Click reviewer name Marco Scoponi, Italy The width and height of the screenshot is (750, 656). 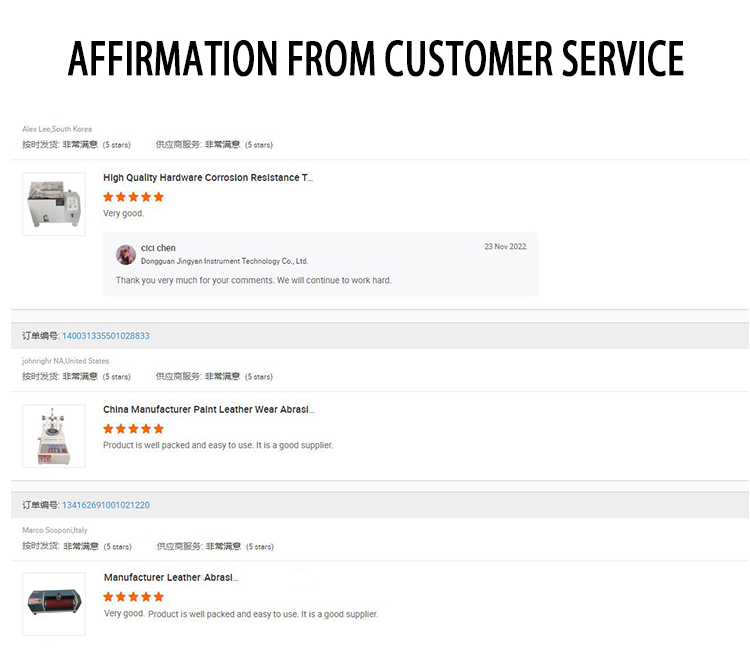(x=55, y=530)
